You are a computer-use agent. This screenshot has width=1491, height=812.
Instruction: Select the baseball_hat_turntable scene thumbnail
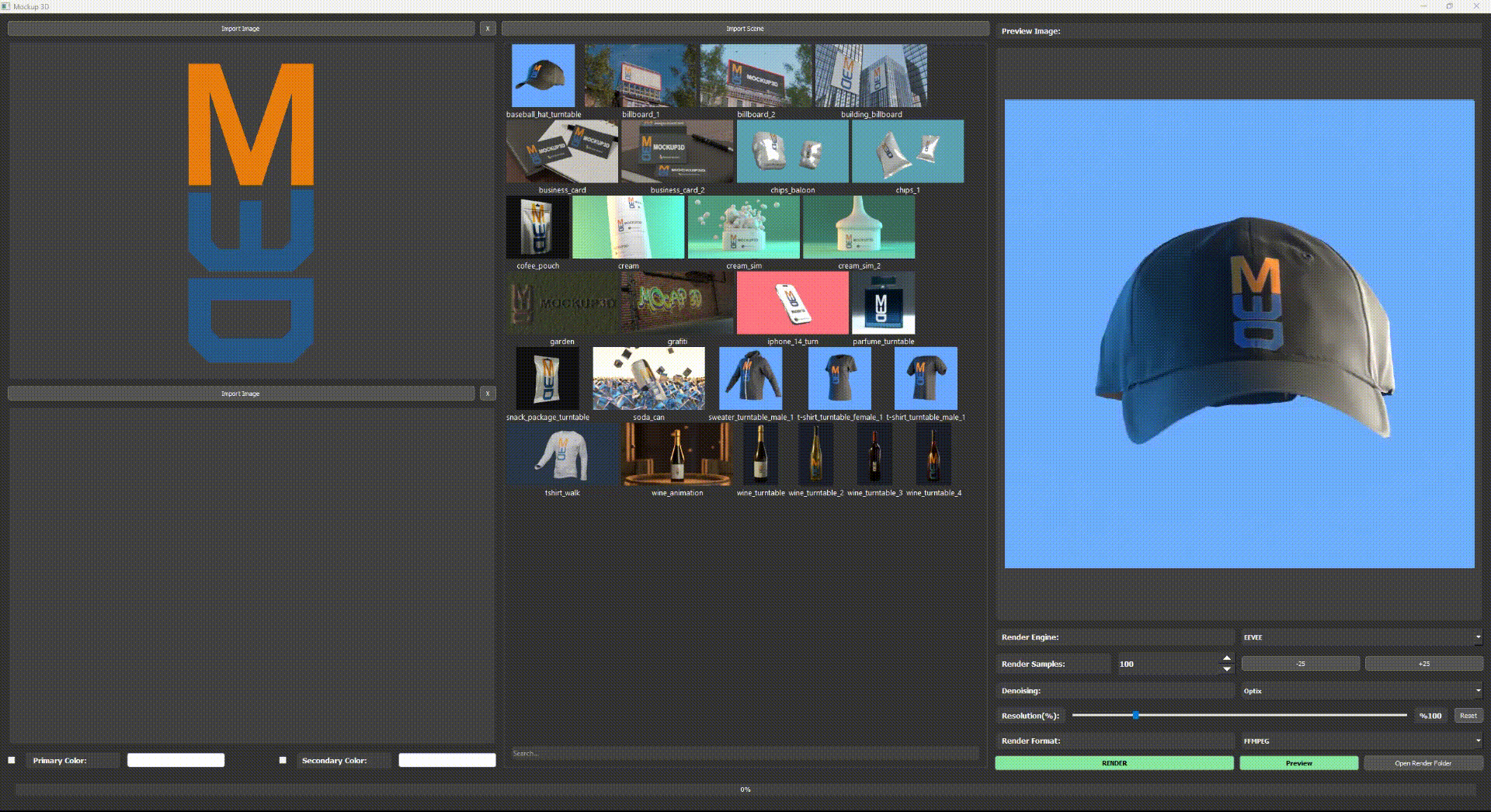pos(543,75)
